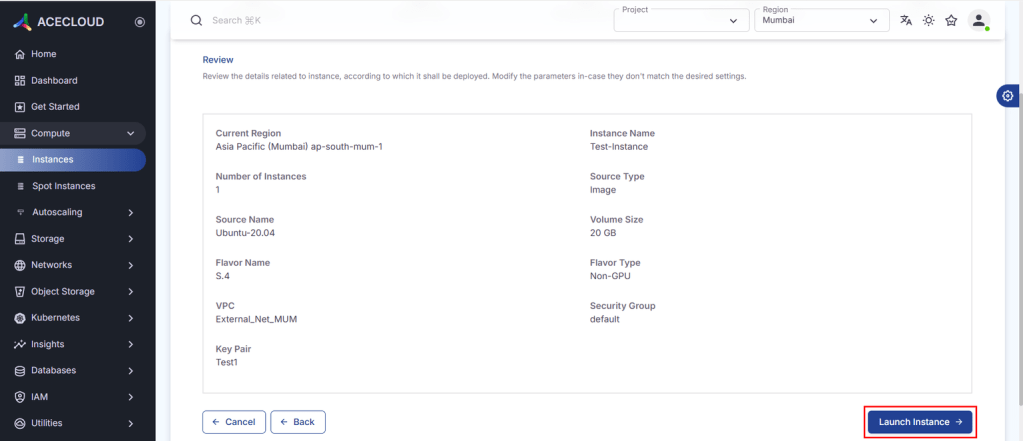Toggle light/dark theme sun icon
The height and width of the screenshot is (441, 1023).
tap(929, 20)
